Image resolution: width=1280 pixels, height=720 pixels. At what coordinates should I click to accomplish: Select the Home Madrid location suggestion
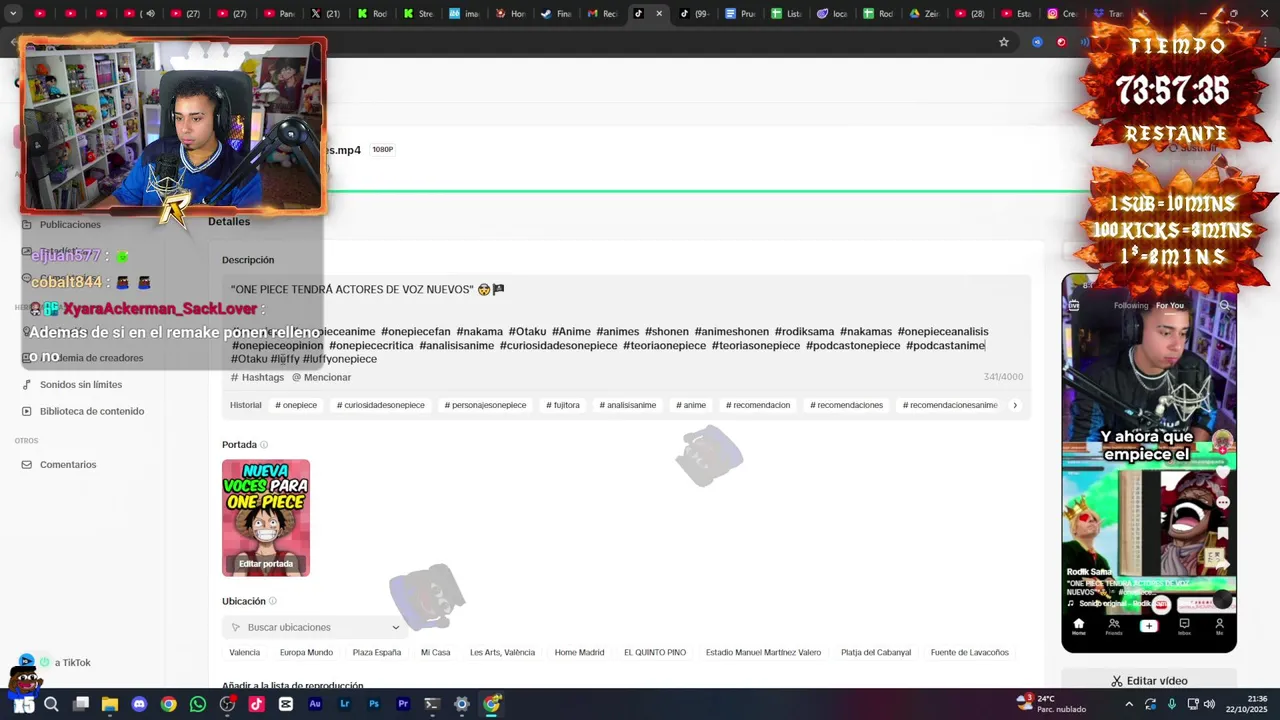pos(579,653)
